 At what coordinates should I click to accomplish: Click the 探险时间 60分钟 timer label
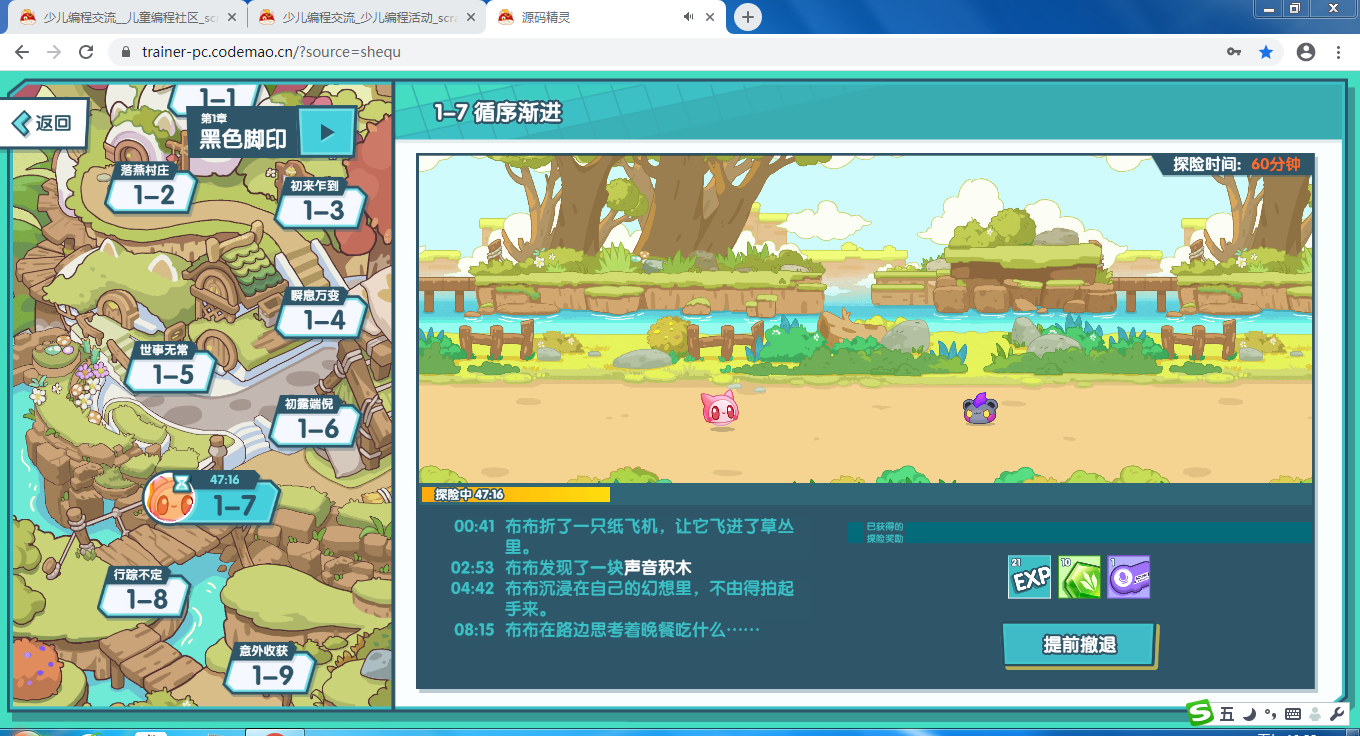tap(1237, 164)
